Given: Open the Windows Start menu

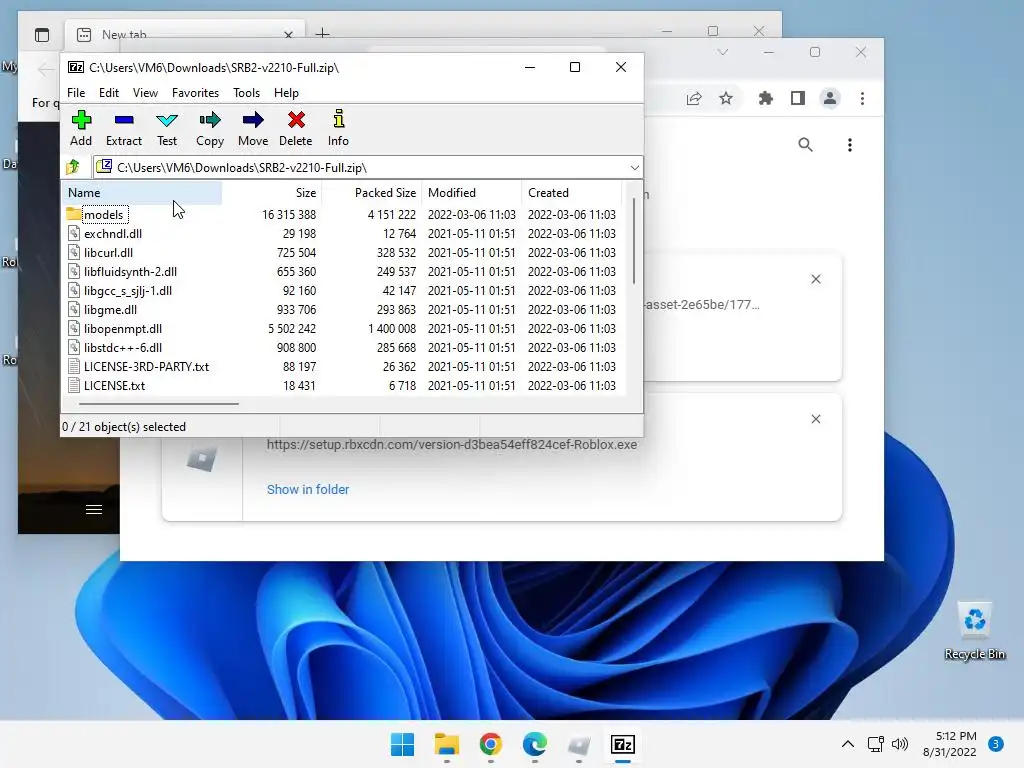Looking at the screenshot, I should [x=402, y=744].
